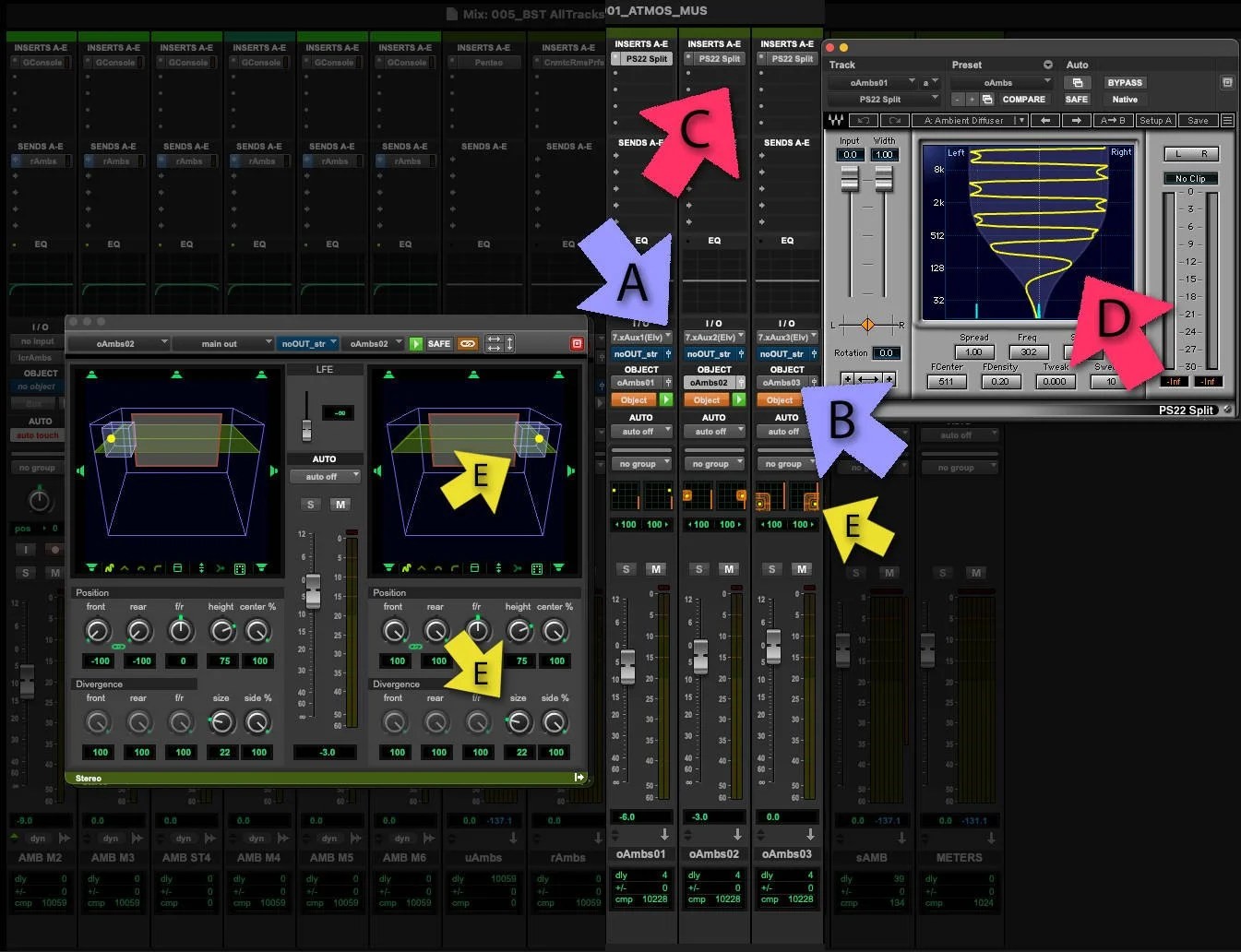
Task: Click the redo arrow in PS22 Split toolbar
Action: pyautogui.click(x=894, y=120)
